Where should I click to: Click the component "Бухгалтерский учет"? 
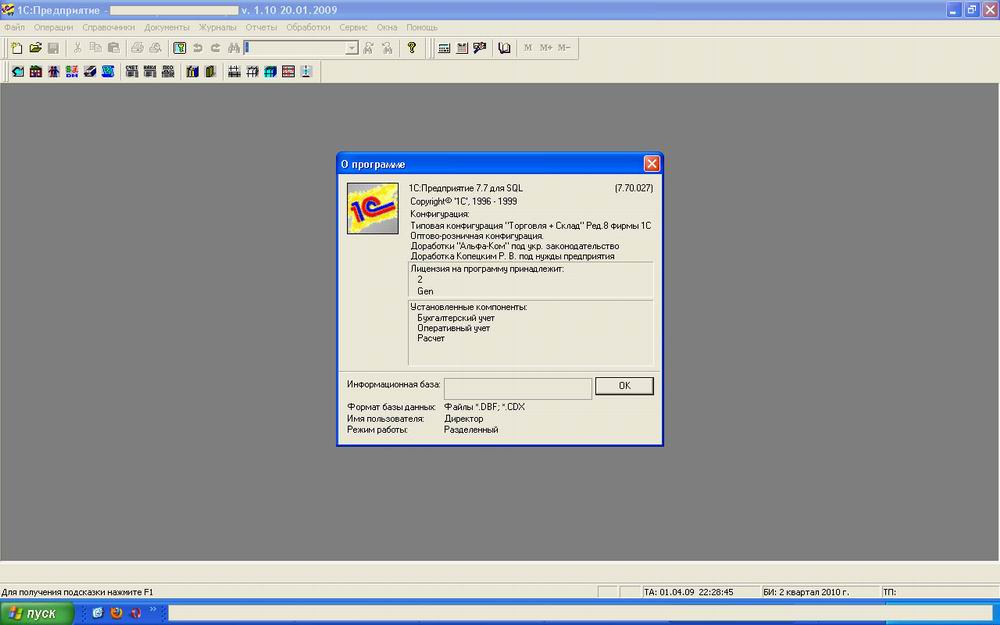[x=456, y=318]
